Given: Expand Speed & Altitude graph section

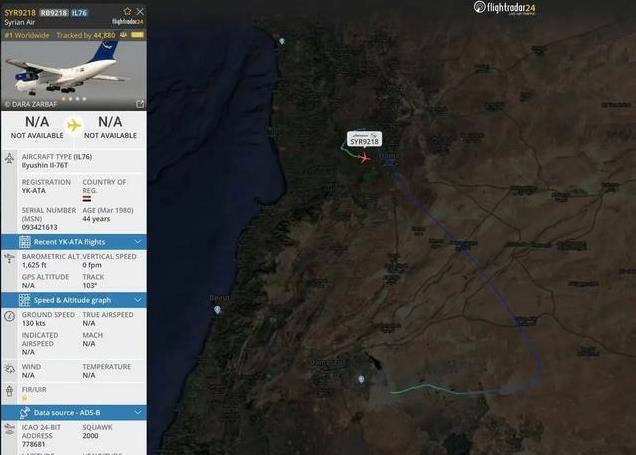Looking at the screenshot, I should pos(74,300).
